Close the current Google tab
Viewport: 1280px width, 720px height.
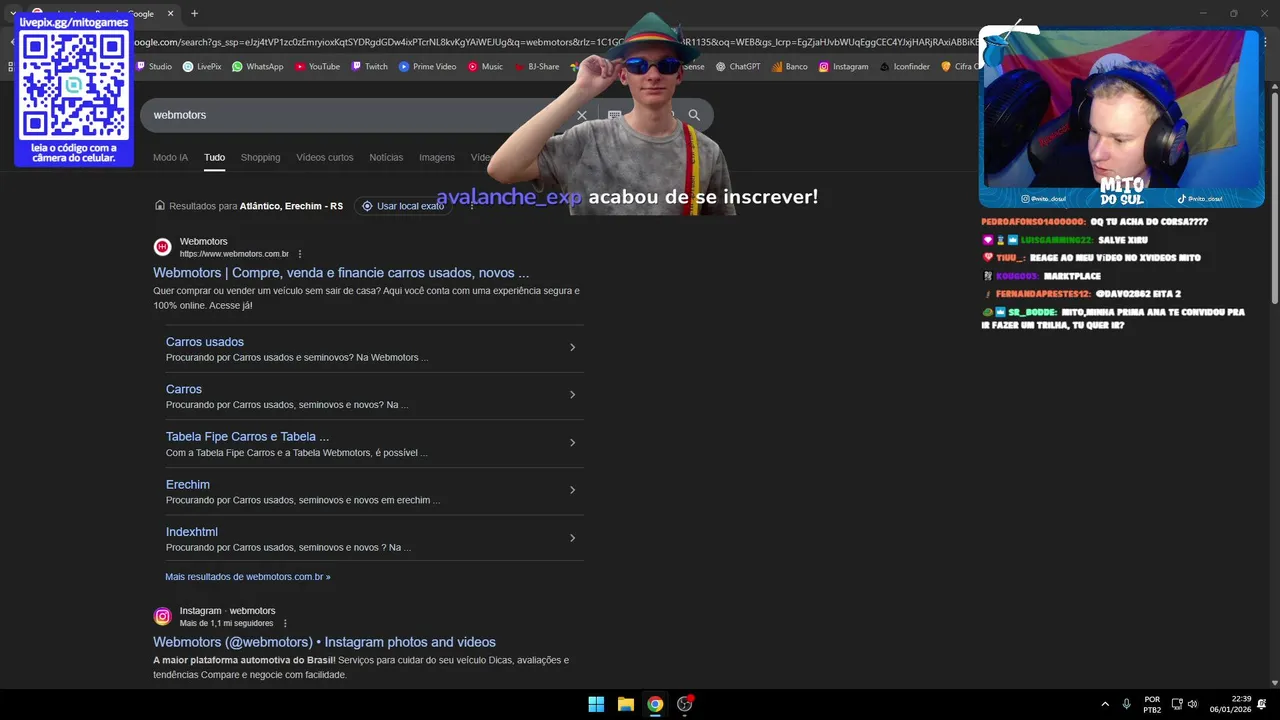tap(170, 13)
